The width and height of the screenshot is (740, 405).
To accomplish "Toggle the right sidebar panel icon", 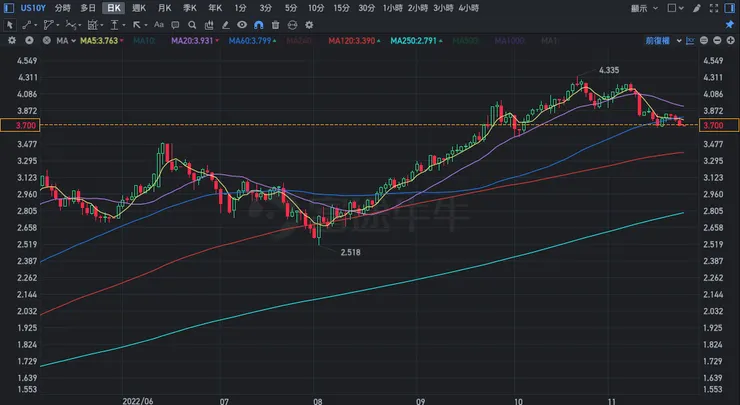I will point(730,8).
